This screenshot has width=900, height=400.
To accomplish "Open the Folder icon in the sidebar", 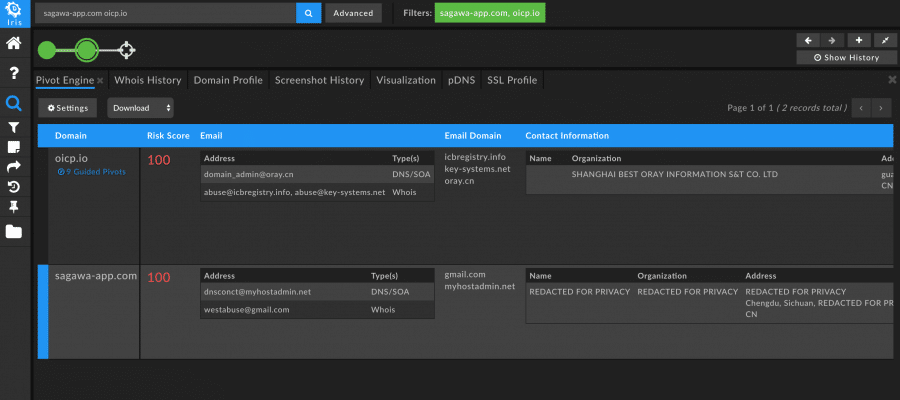I will tap(14, 231).
